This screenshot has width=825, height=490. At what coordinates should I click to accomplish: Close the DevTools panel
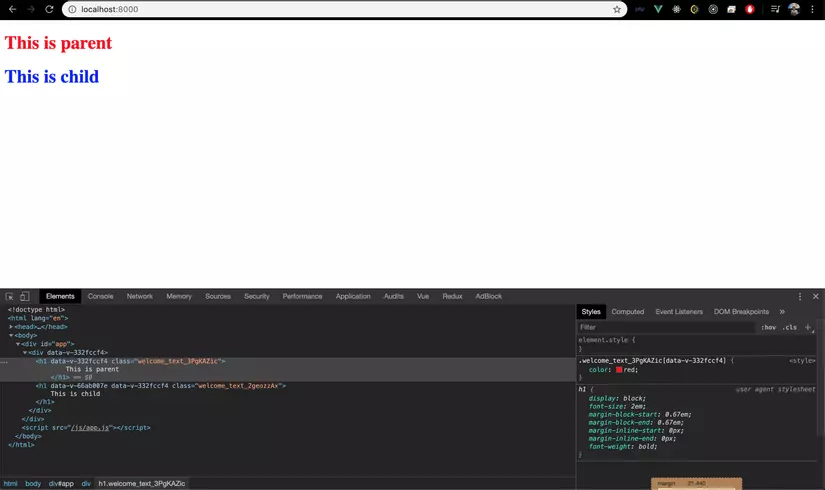816,296
